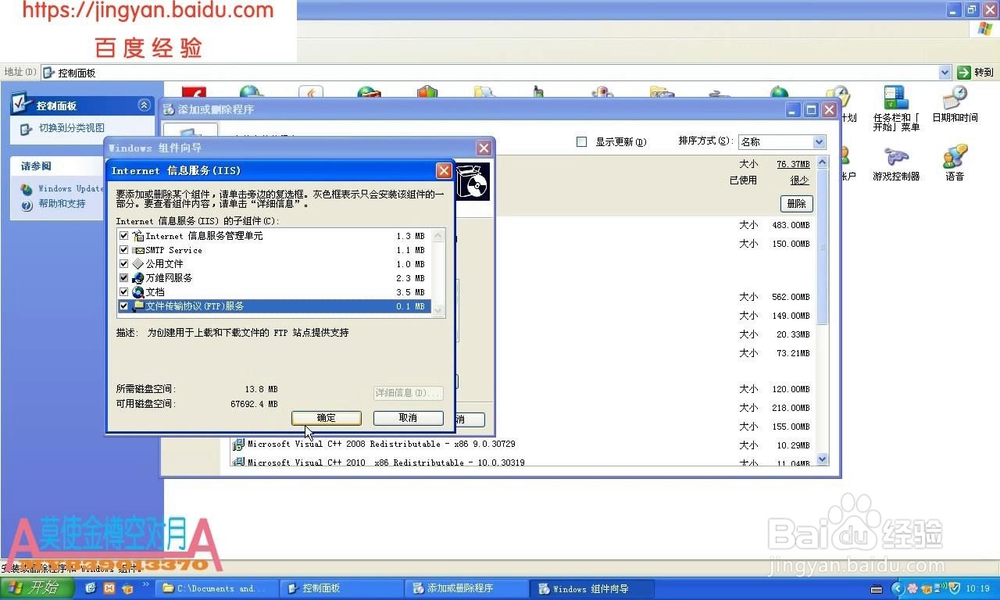
Task: Enable the 显示更新 checkbox
Action: click(581, 142)
